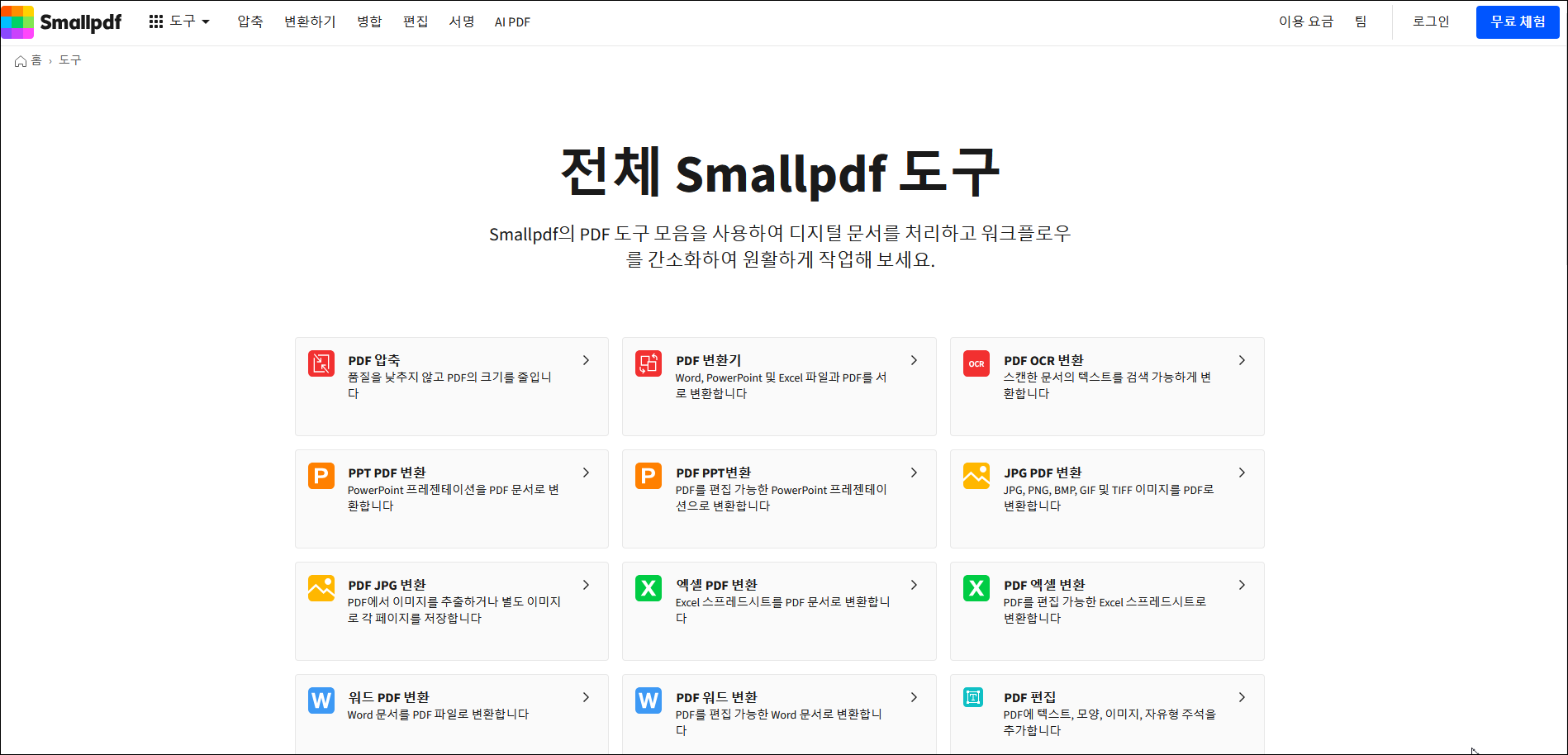Image resolution: width=1568 pixels, height=755 pixels.
Task: Expand the 엑셀 PDF 변환 card chevron
Action: [x=914, y=585]
